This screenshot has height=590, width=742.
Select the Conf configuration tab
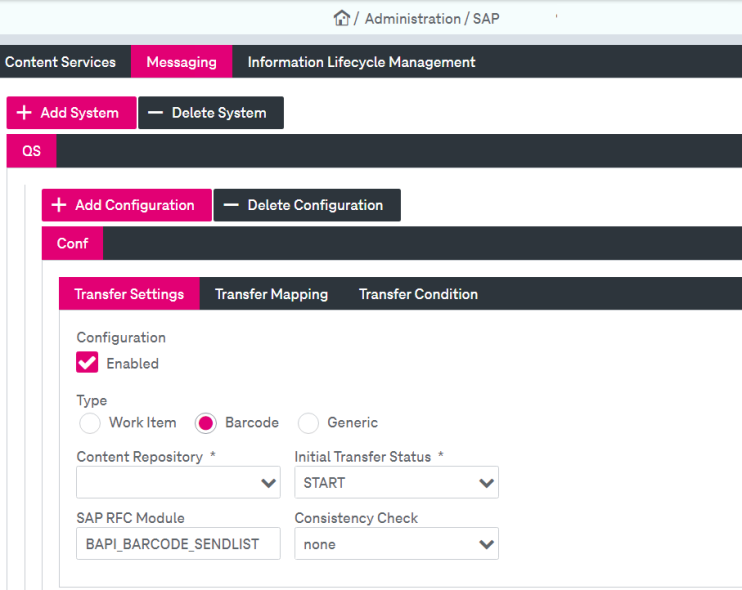(x=72, y=243)
